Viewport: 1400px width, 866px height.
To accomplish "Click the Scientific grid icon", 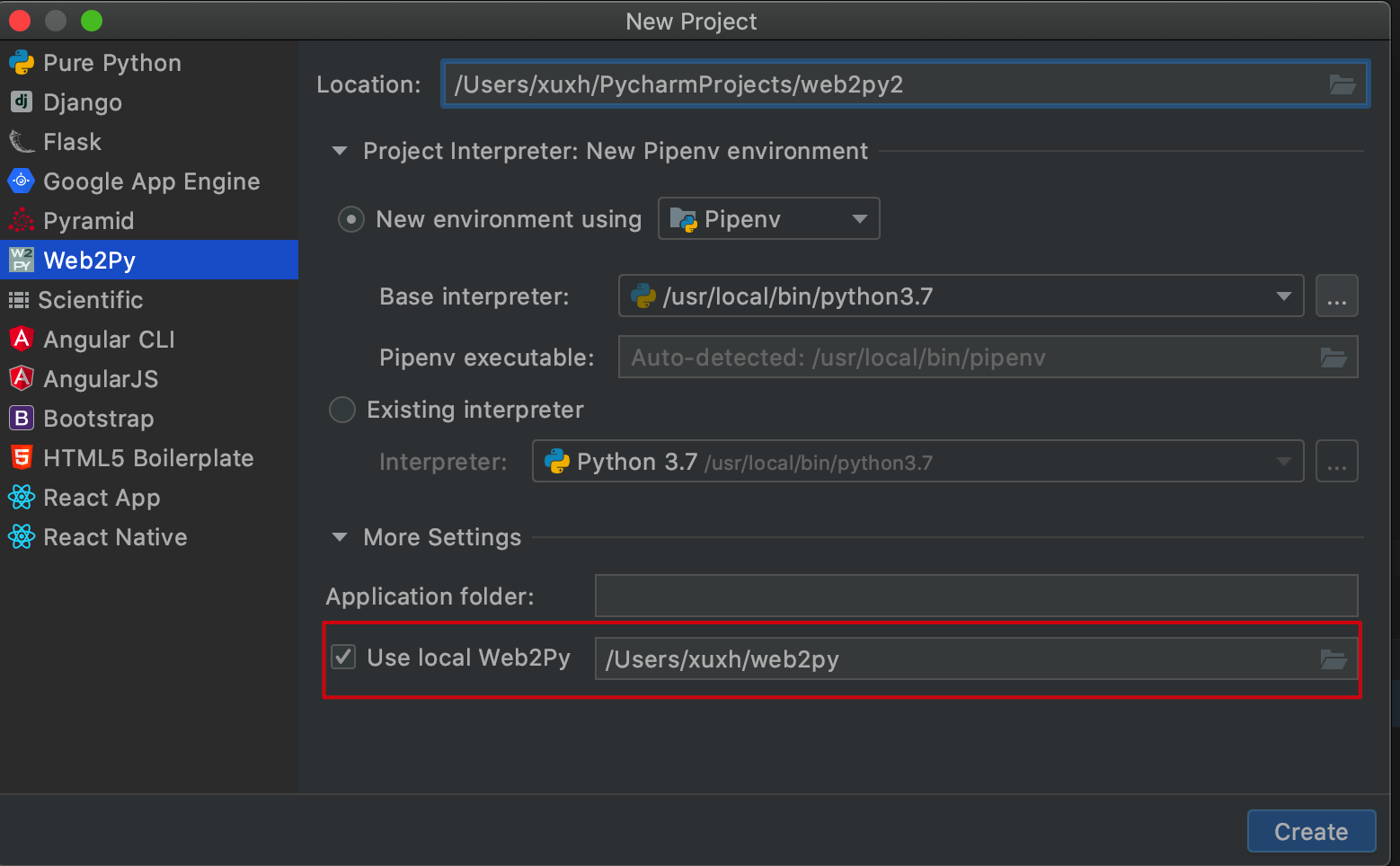I will pyautogui.click(x=19, y=300).
